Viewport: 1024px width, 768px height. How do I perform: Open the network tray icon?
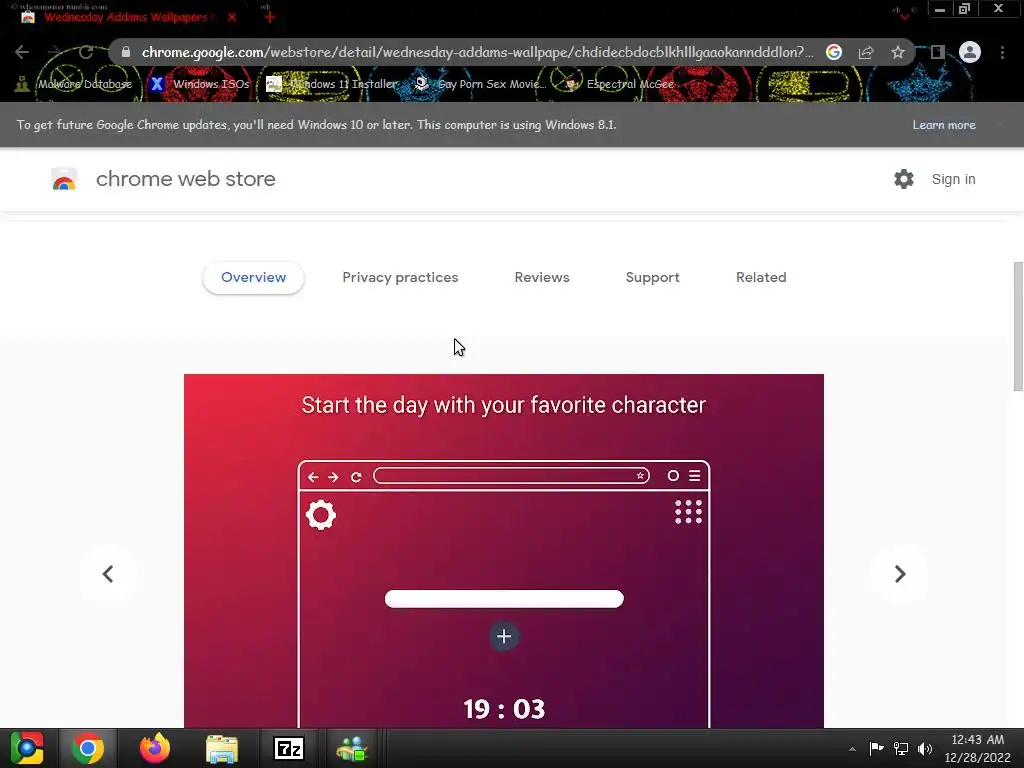pyautogui.click(x=901, y=748)
